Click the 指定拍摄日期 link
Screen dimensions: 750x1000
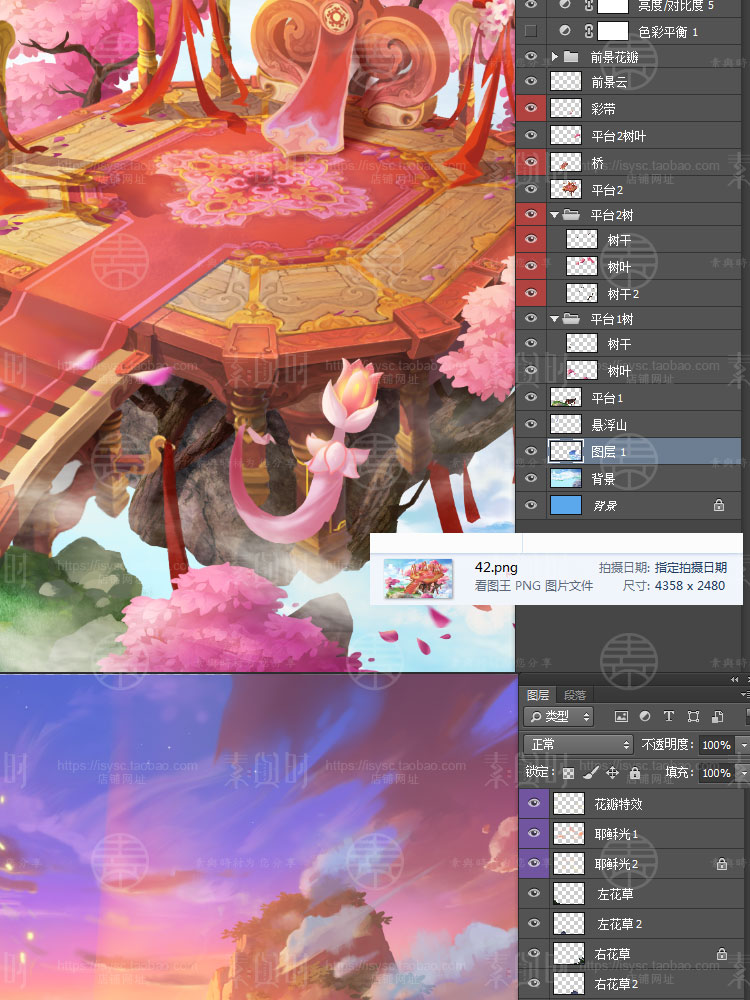(691, 567)
